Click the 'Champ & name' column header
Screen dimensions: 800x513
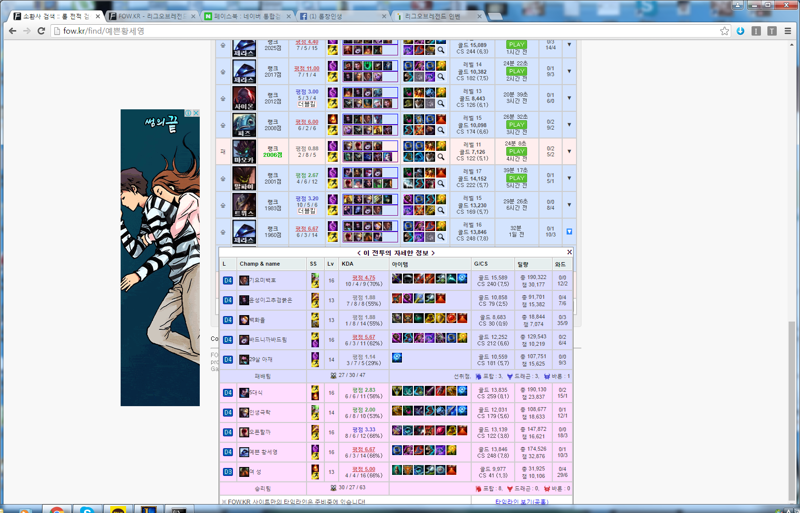pyautogui.click(x=260, y=264)
